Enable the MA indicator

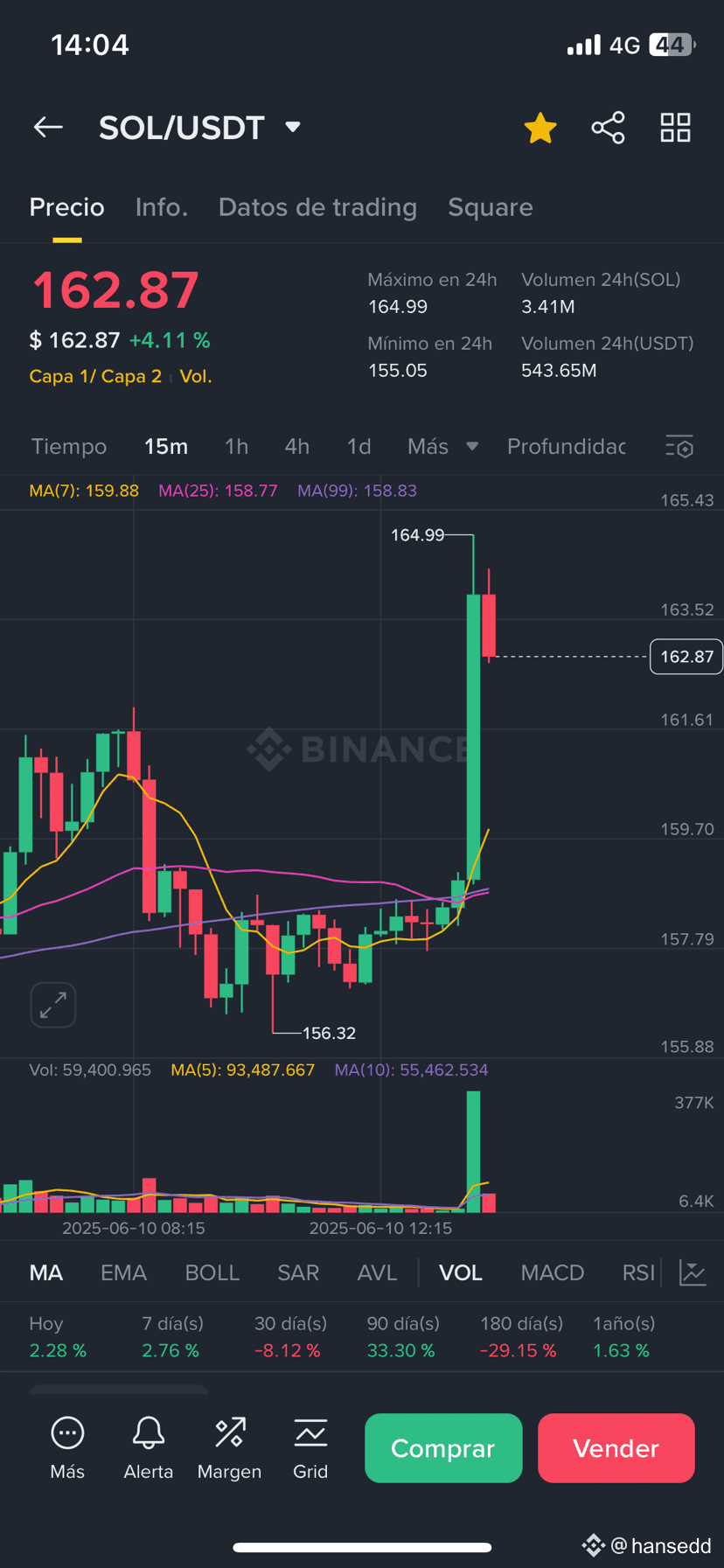tap(46, 1272)
